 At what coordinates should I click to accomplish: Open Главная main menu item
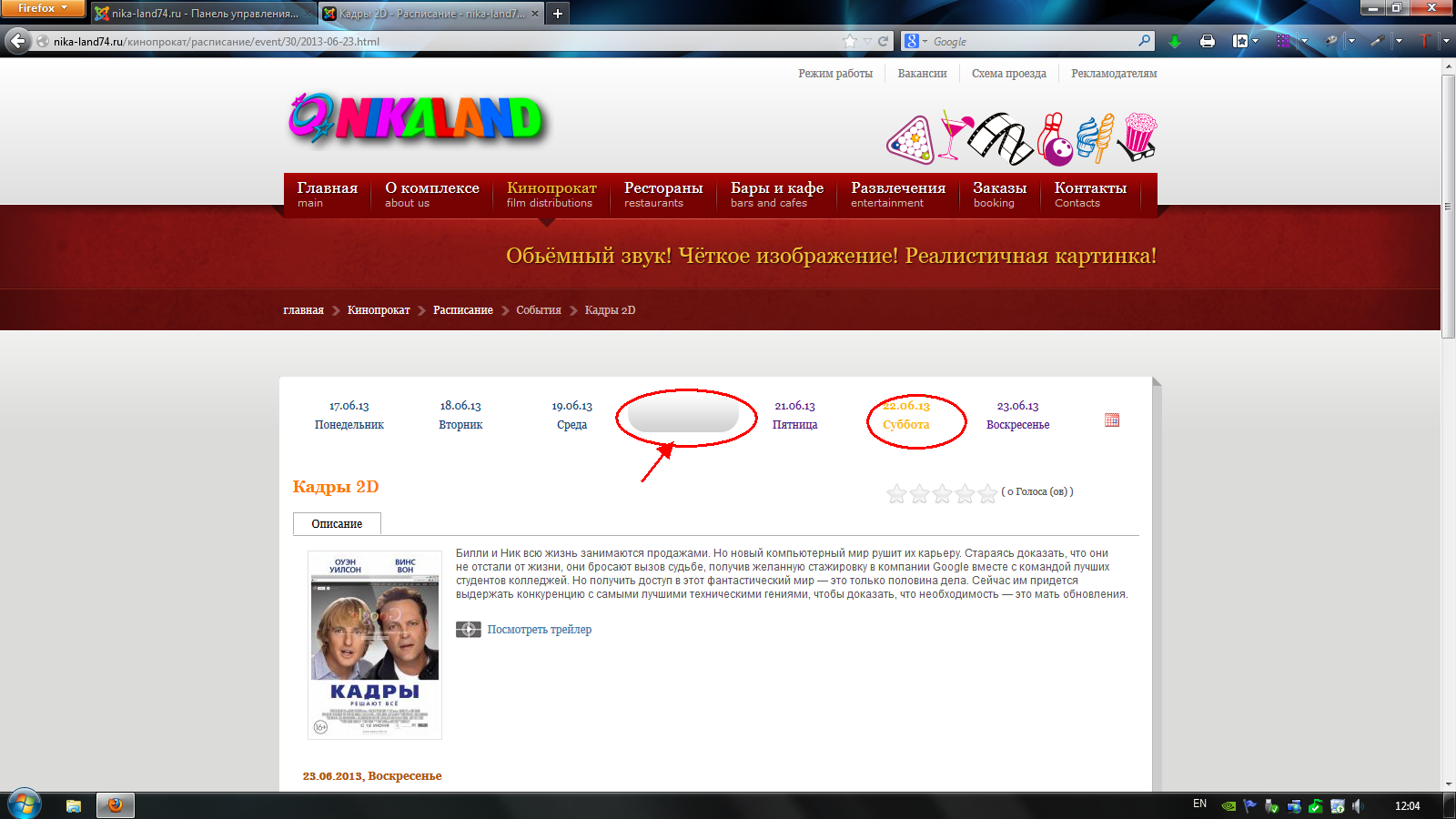(328, 194)
